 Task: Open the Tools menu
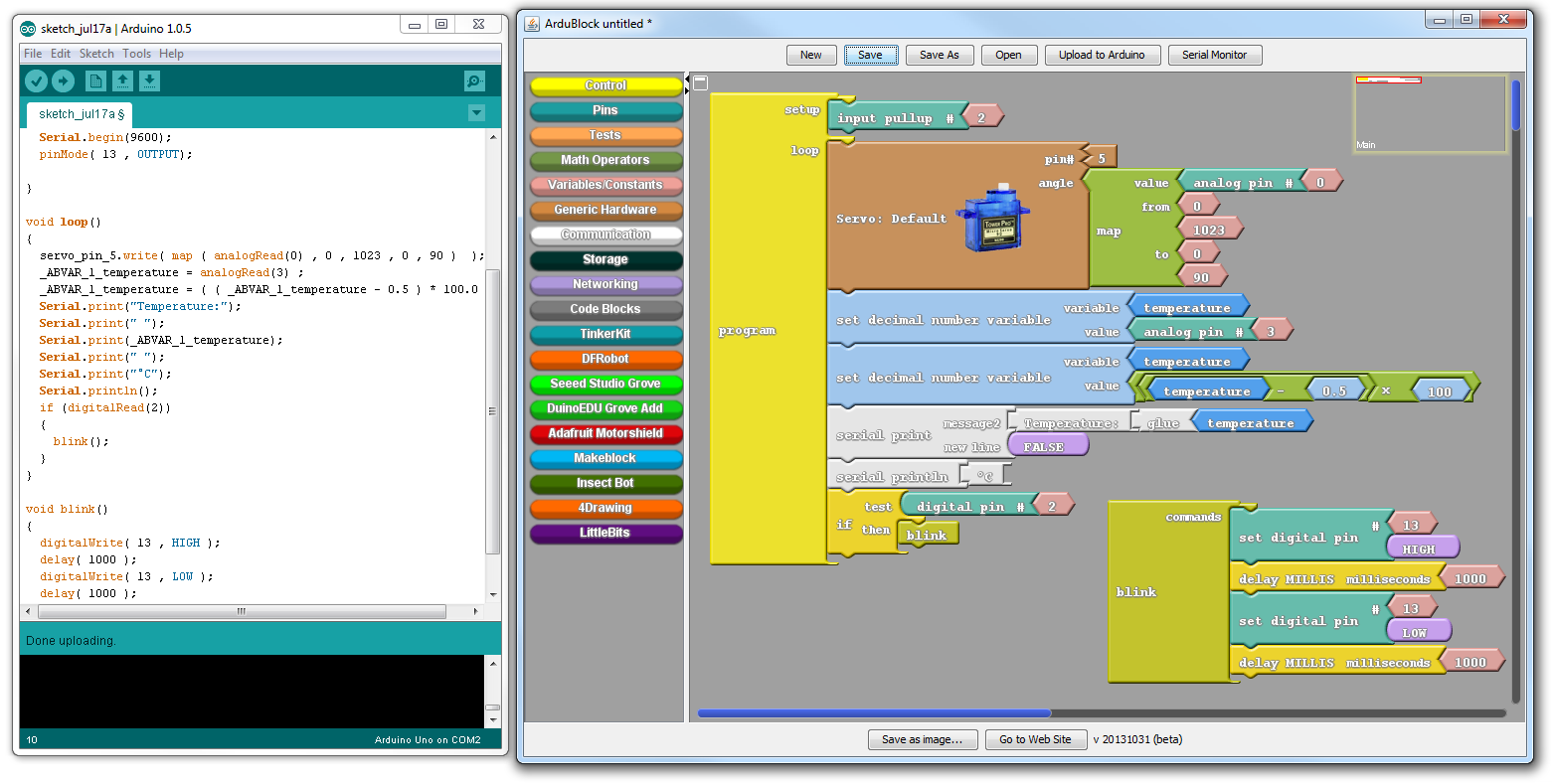[x=136, y=54]
